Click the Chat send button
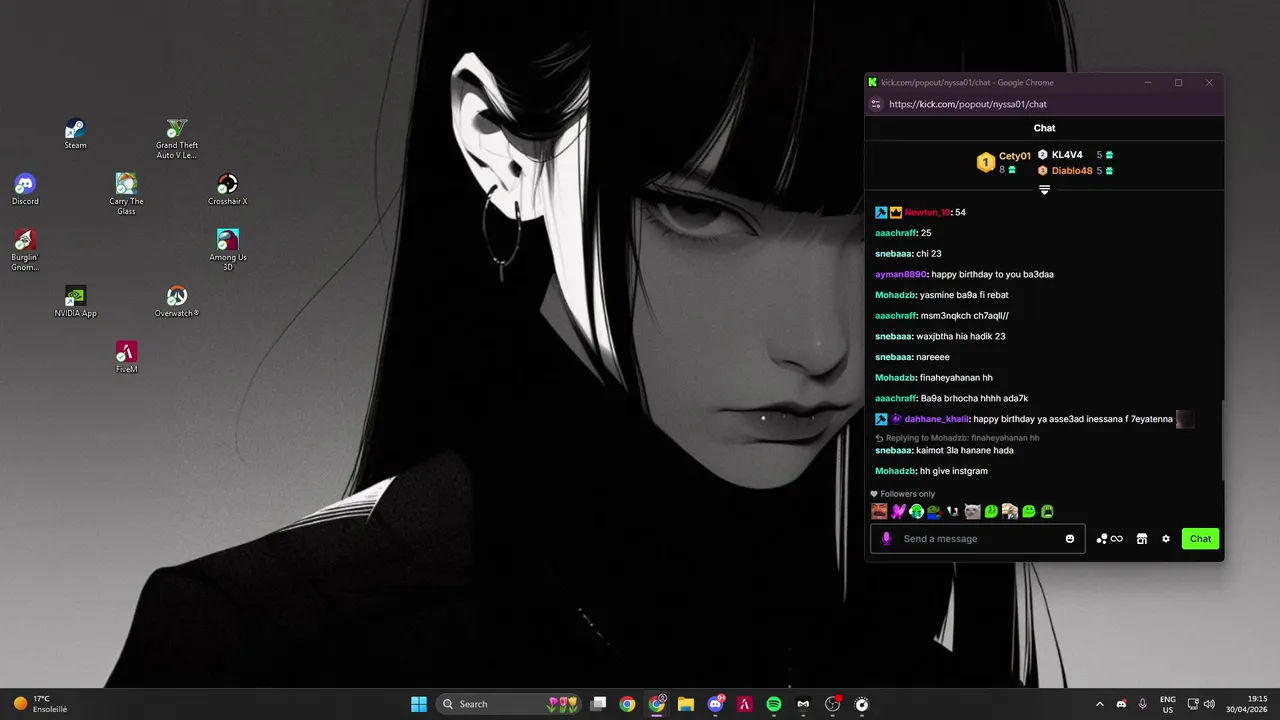The height and width of the screenshot is (720, 1280). pyautogui.click(x=1201, y=539)
